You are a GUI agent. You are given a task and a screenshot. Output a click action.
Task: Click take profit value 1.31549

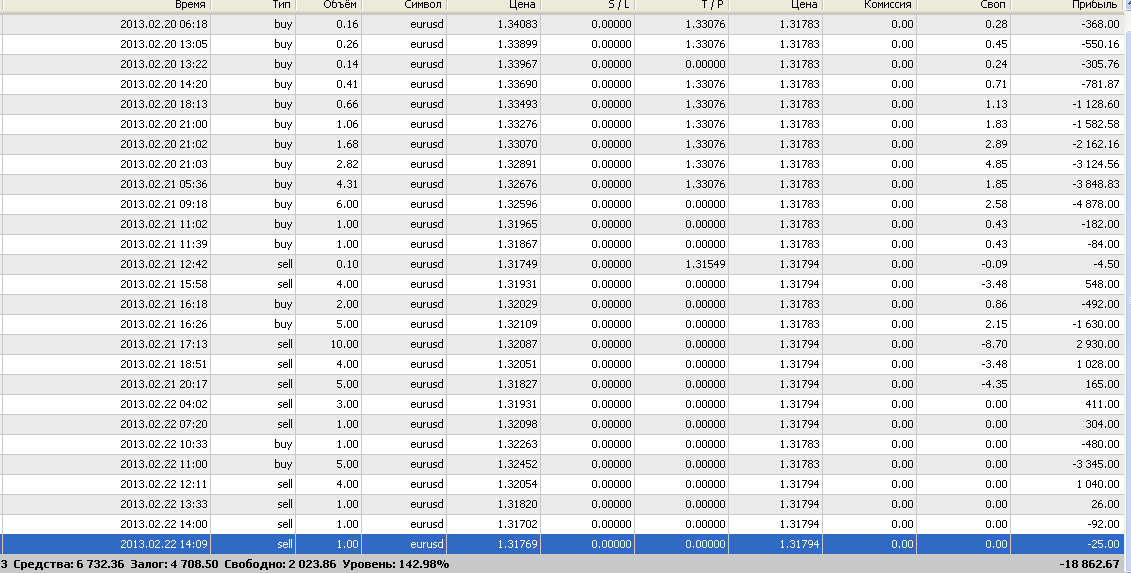pyautogui.click(x=705, y=264)
